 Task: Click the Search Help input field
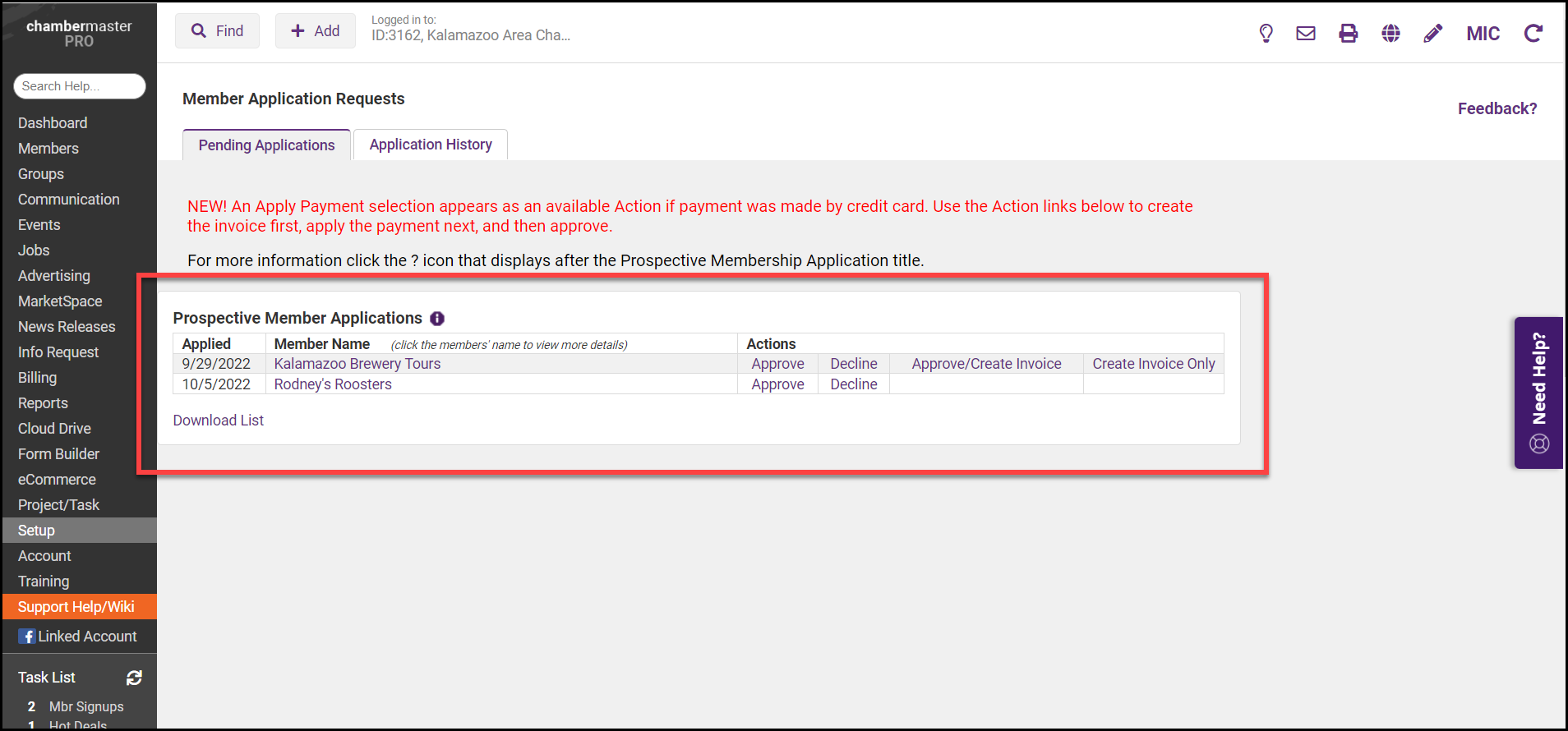tap(79, 86)
